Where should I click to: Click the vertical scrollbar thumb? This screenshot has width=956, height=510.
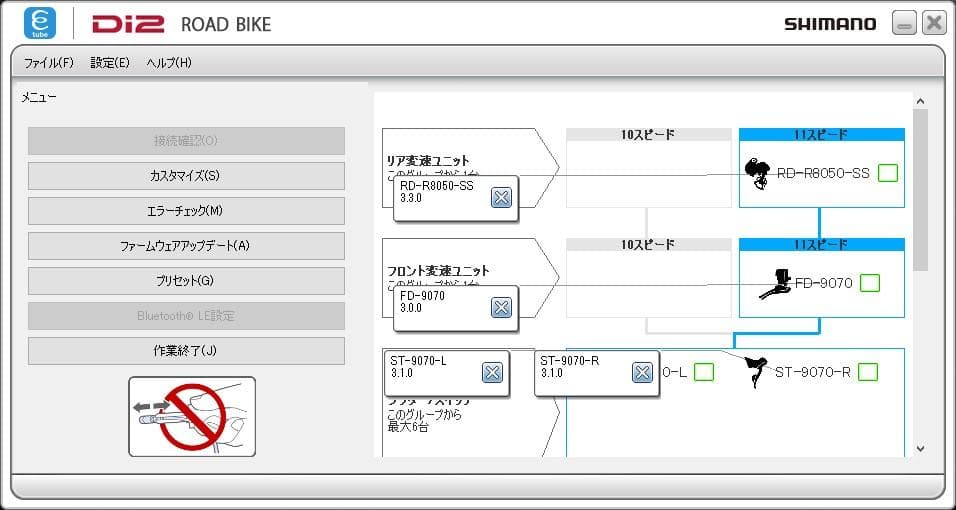(921, 190)
